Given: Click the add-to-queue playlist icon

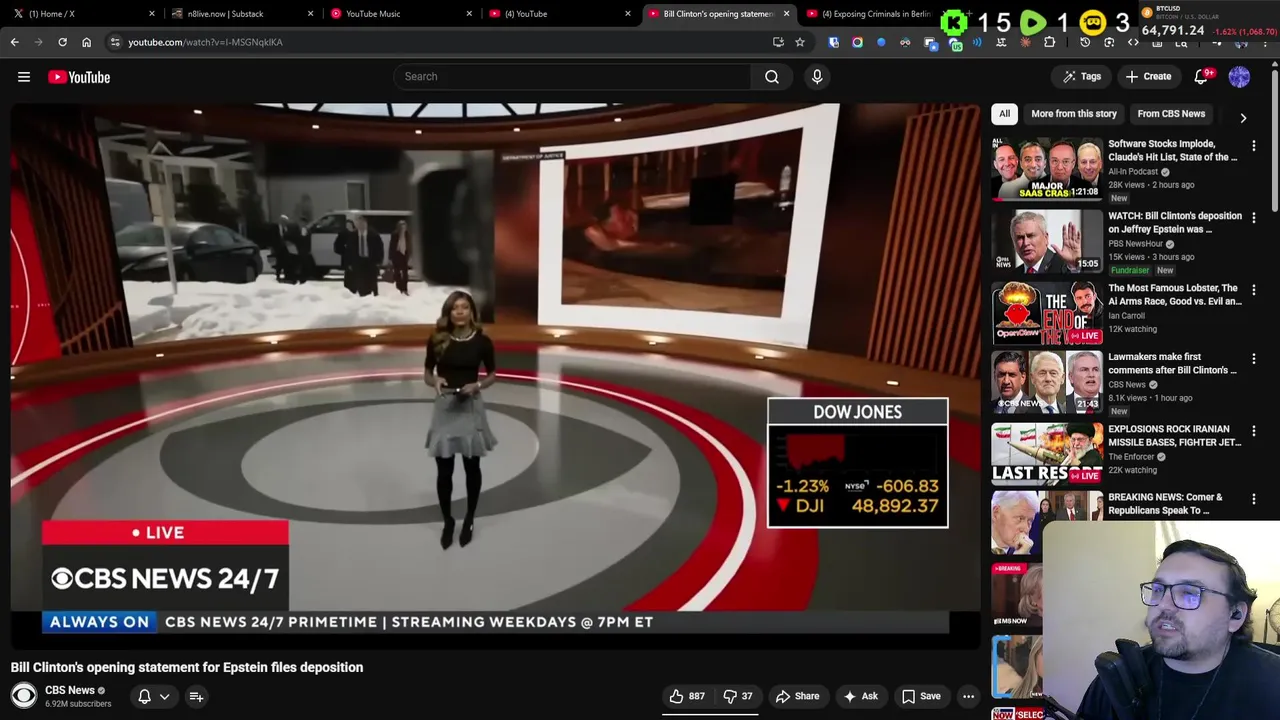Looking at the screenshot, I should 196,696.
